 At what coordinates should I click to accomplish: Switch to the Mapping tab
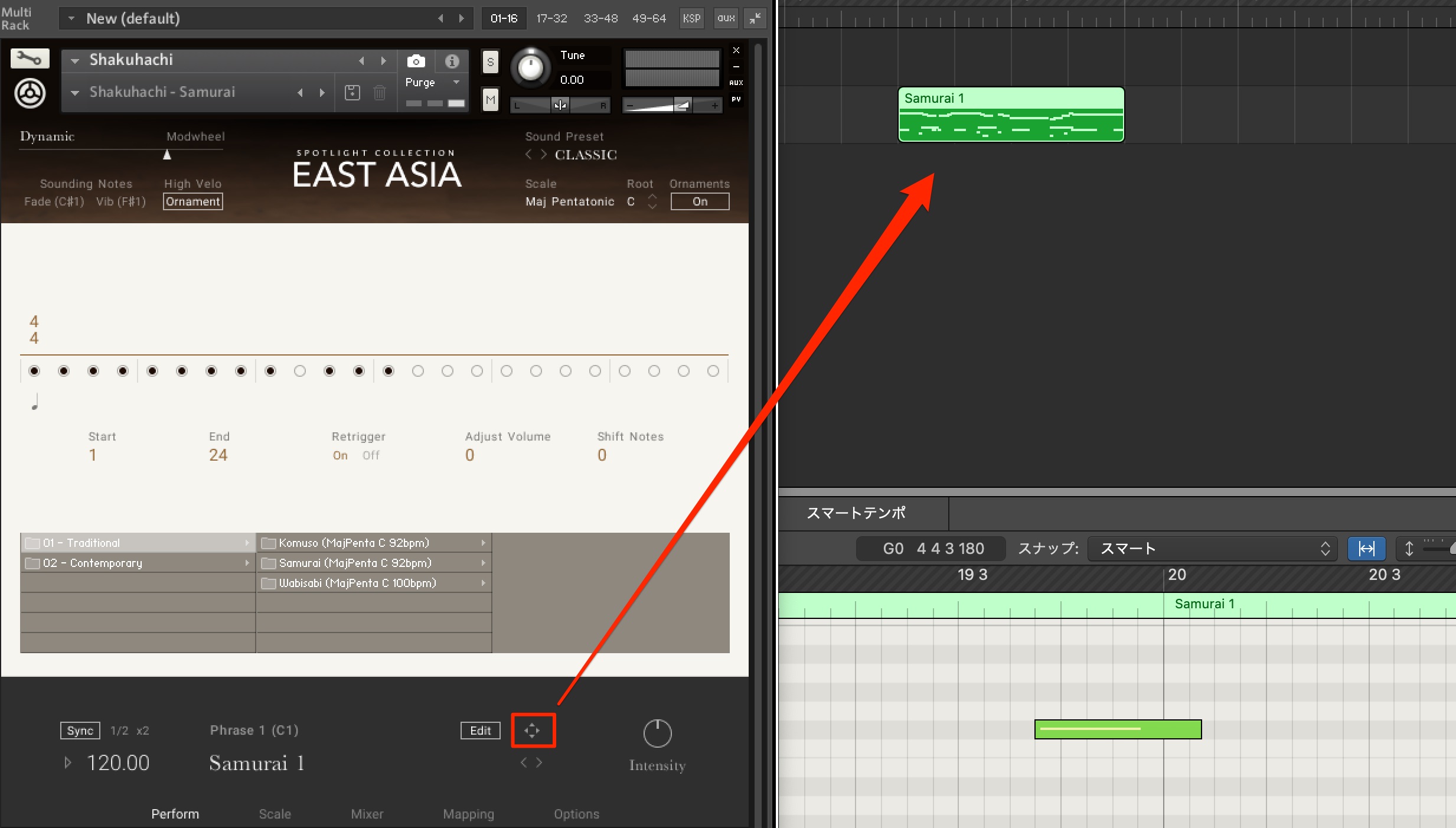468,814
